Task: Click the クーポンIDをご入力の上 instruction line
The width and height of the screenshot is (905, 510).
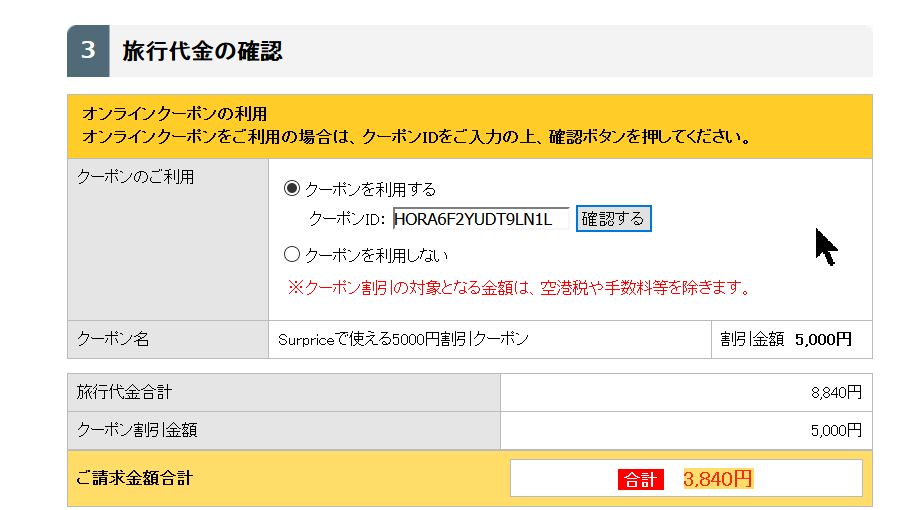Action: (x=416, y=137)
